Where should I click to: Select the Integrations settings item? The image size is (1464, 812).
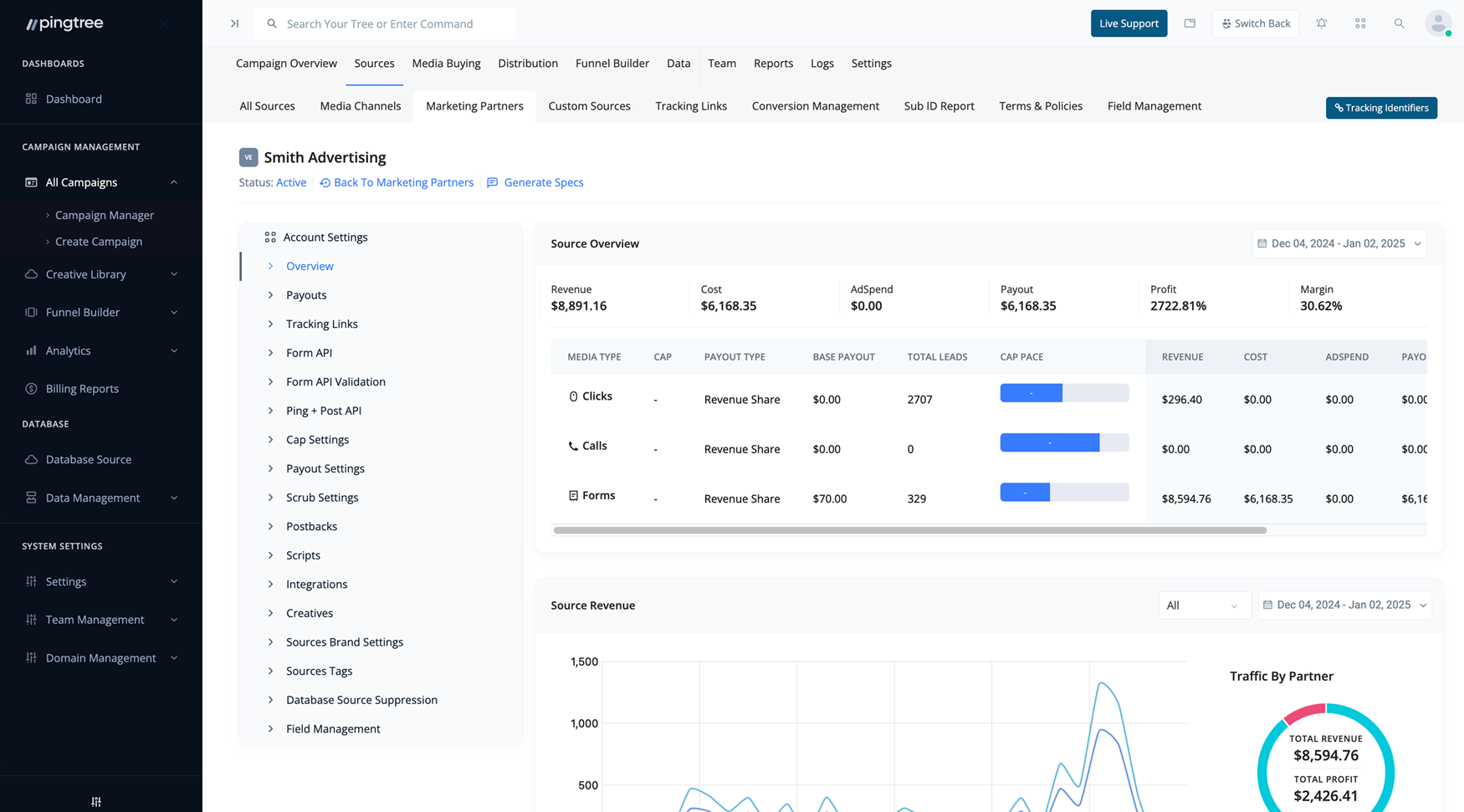point(316,585)
